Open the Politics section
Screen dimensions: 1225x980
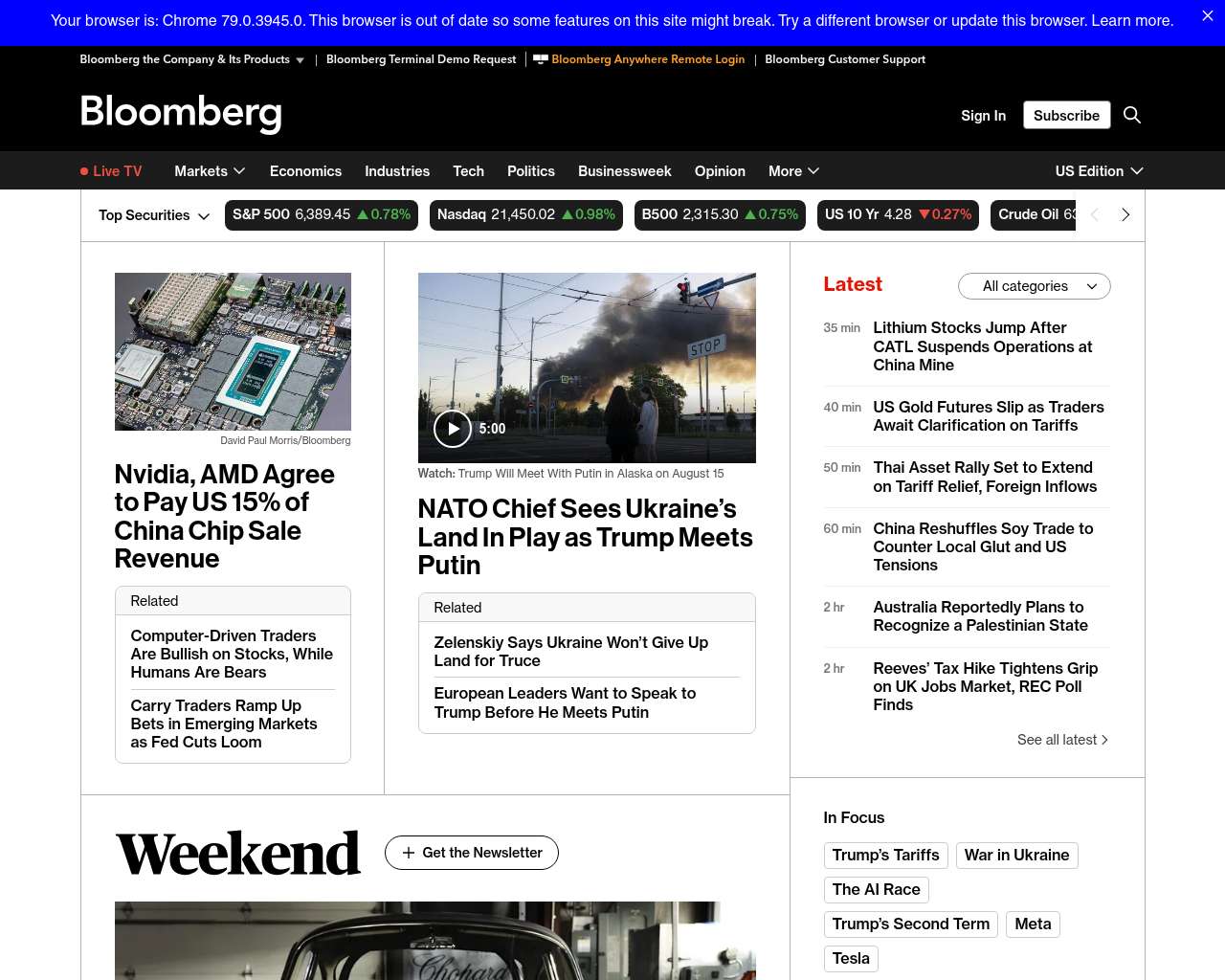pos(531,171)
